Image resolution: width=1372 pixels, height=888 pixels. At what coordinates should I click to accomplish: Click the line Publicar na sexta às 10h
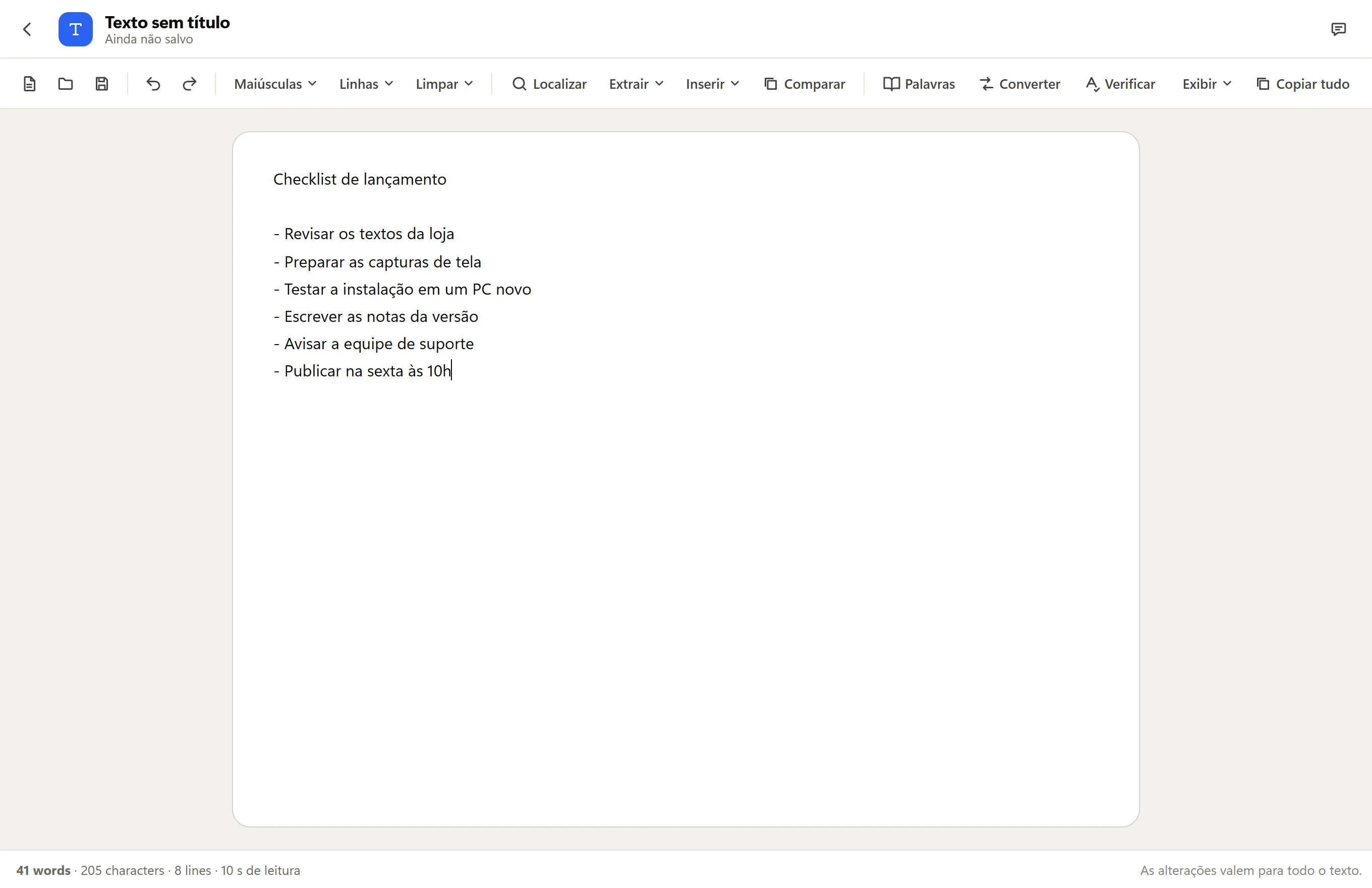(x=362, y=371)
